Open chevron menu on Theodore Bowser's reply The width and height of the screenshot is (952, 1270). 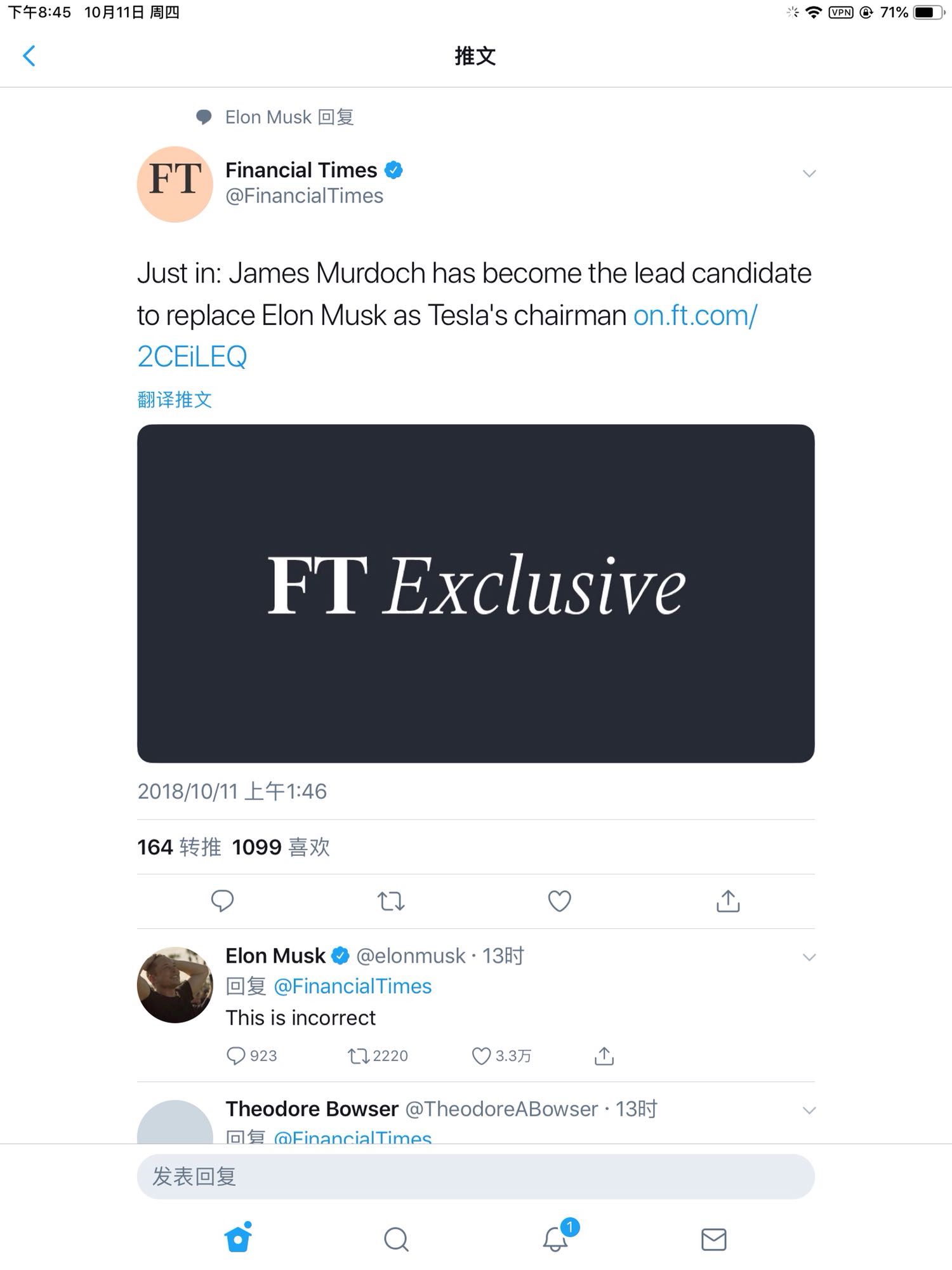coord(809,1110)
